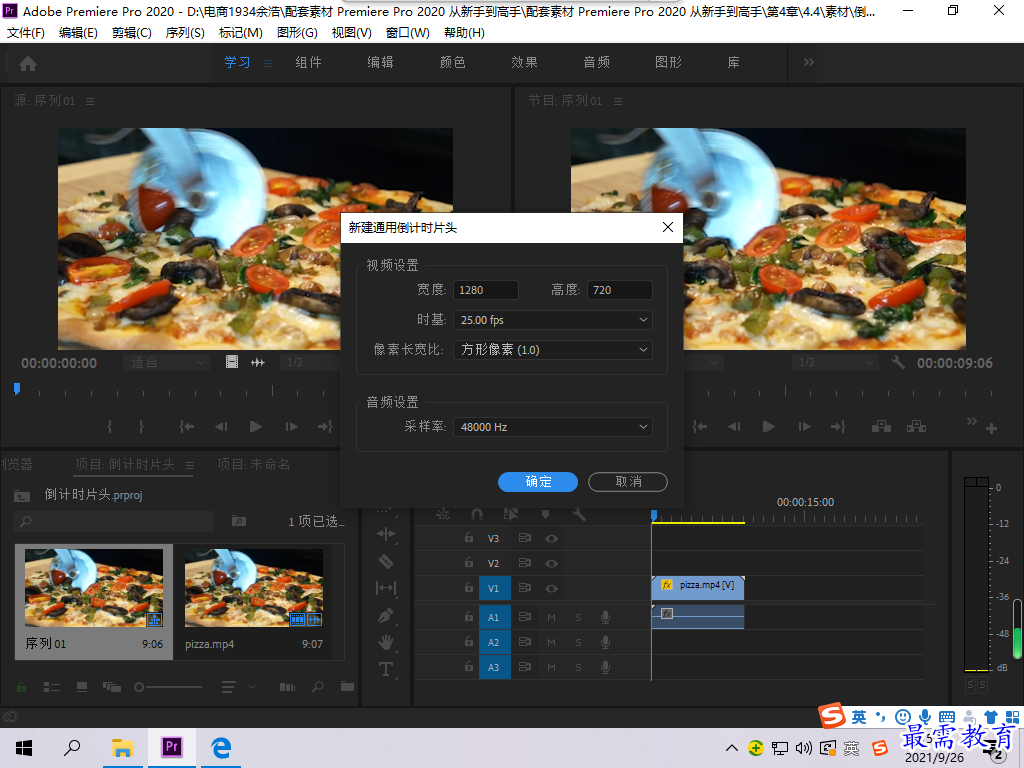Click the Source monitor playhead marker
This screenshot has width=1024, height=768.
tap(17, 389)
